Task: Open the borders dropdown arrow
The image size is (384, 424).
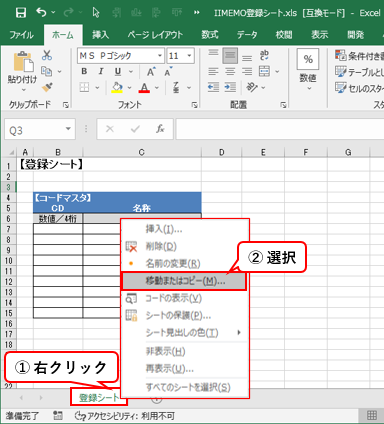Action: pyautogui.click(x=98, y=88)
